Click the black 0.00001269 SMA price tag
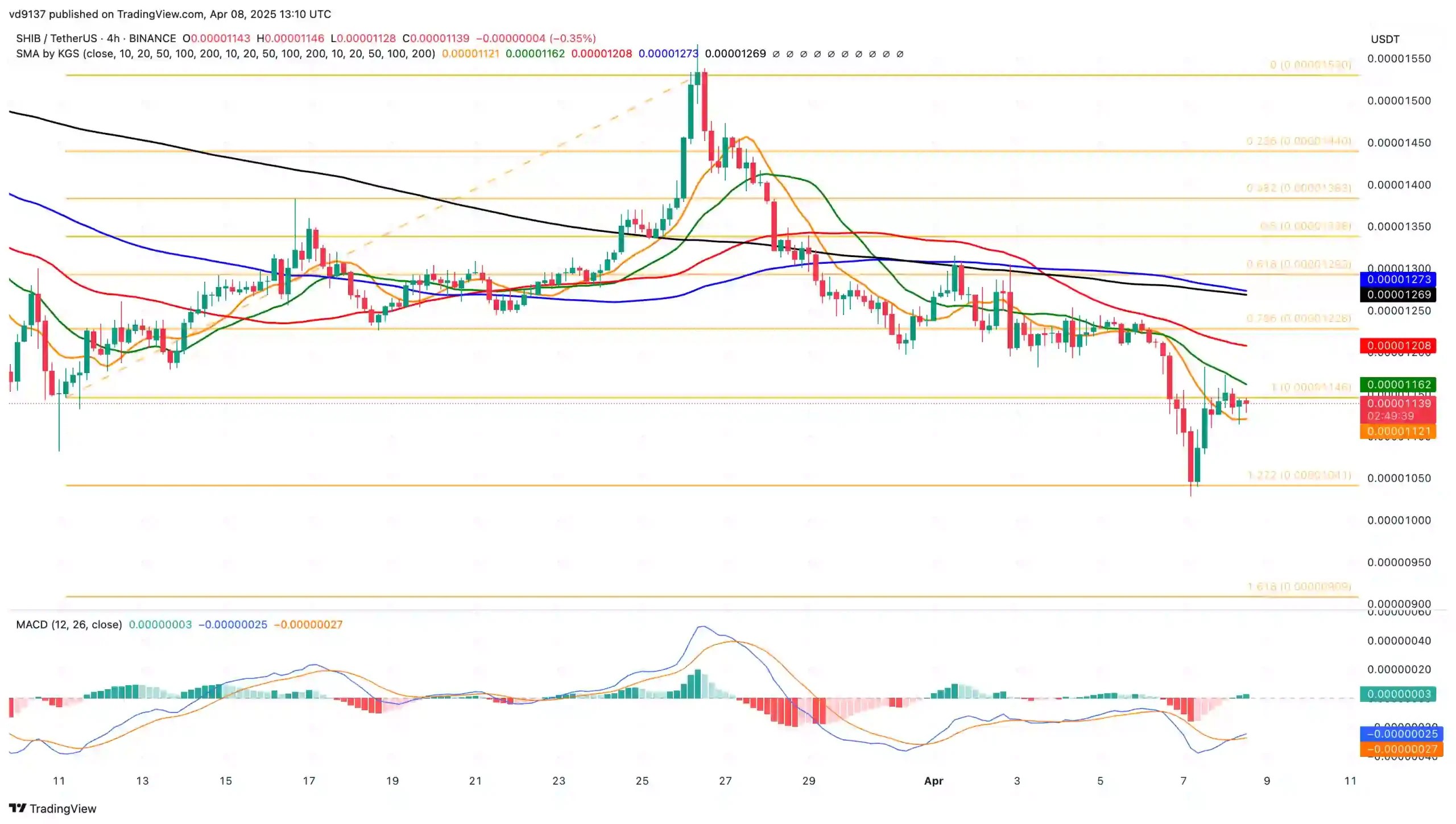The image size is (1456, 824). 1398,295
